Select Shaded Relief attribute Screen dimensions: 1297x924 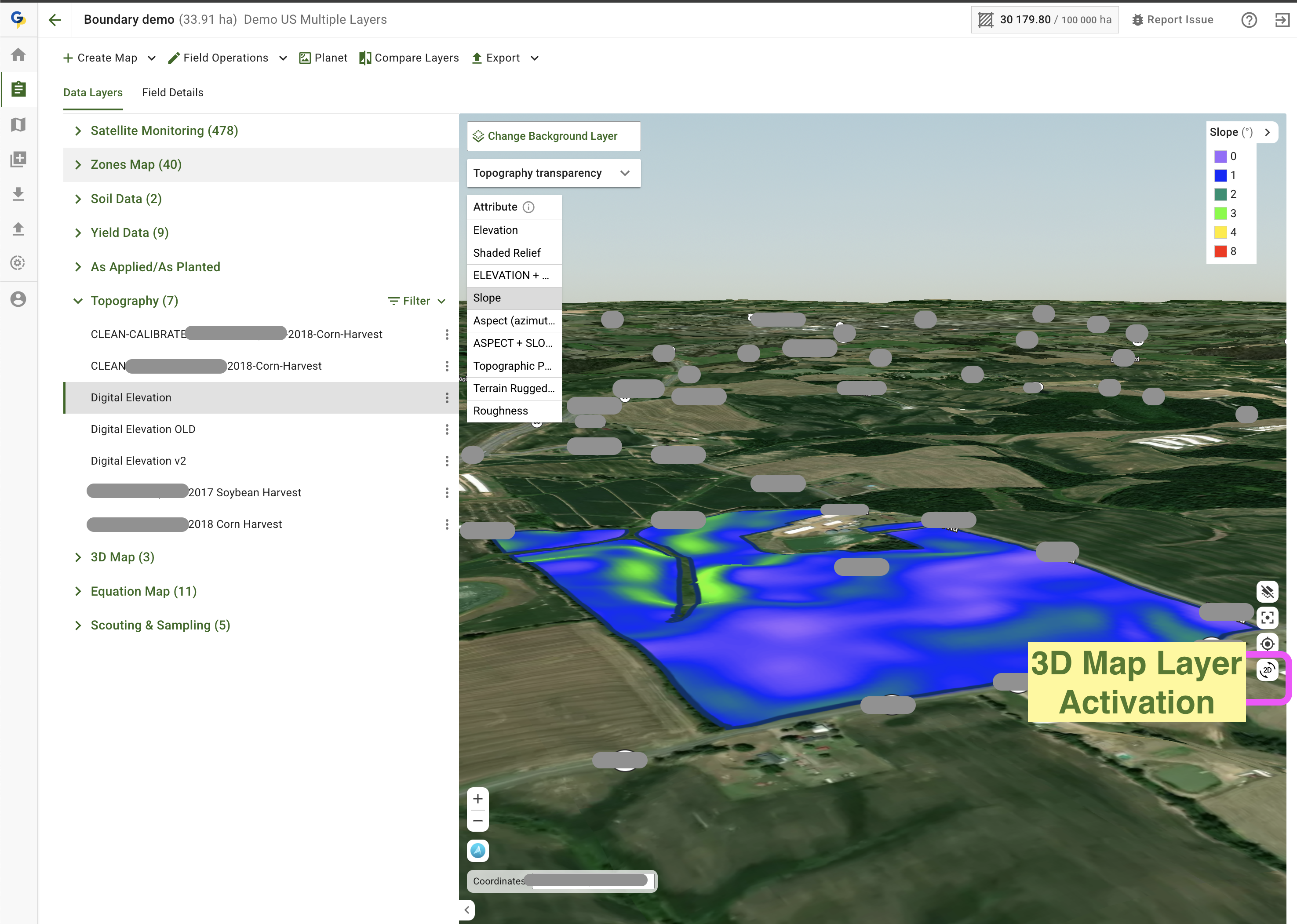point(506,253)
